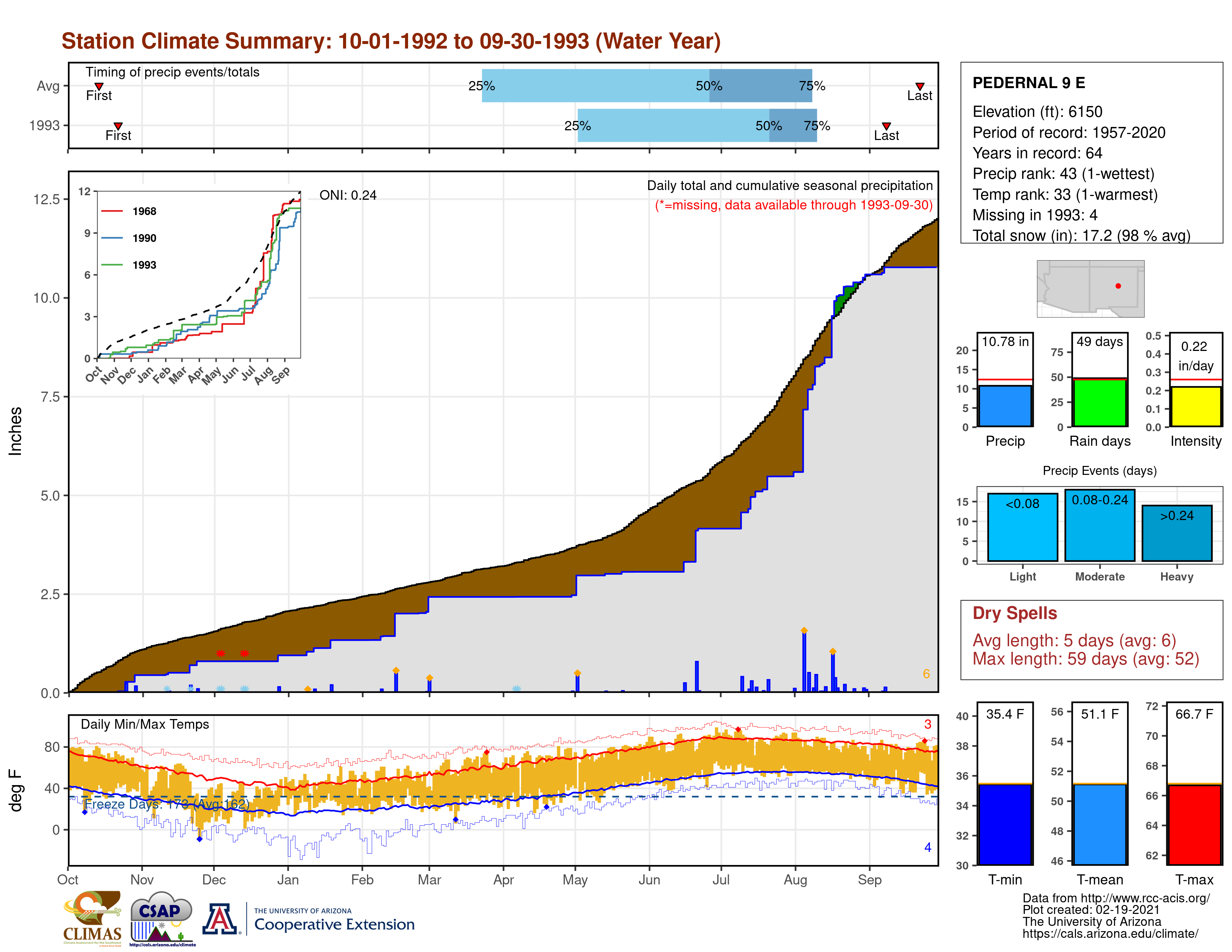The image size is (1232, 952).
Task: Click the green 1993 legend line
Action: (112, 265)
